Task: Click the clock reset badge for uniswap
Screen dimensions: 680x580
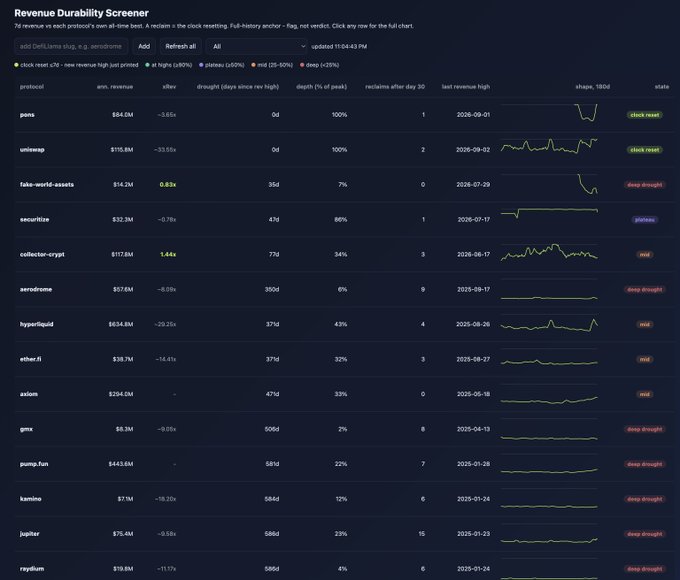Action: point(644,150)
